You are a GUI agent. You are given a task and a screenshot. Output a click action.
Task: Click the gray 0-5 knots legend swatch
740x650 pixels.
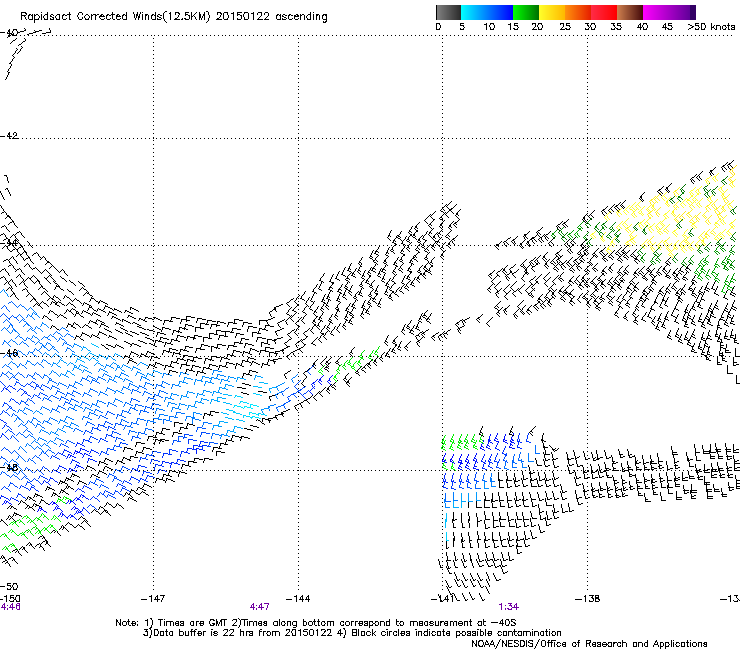pyautogui.click(x=448, y=12)
